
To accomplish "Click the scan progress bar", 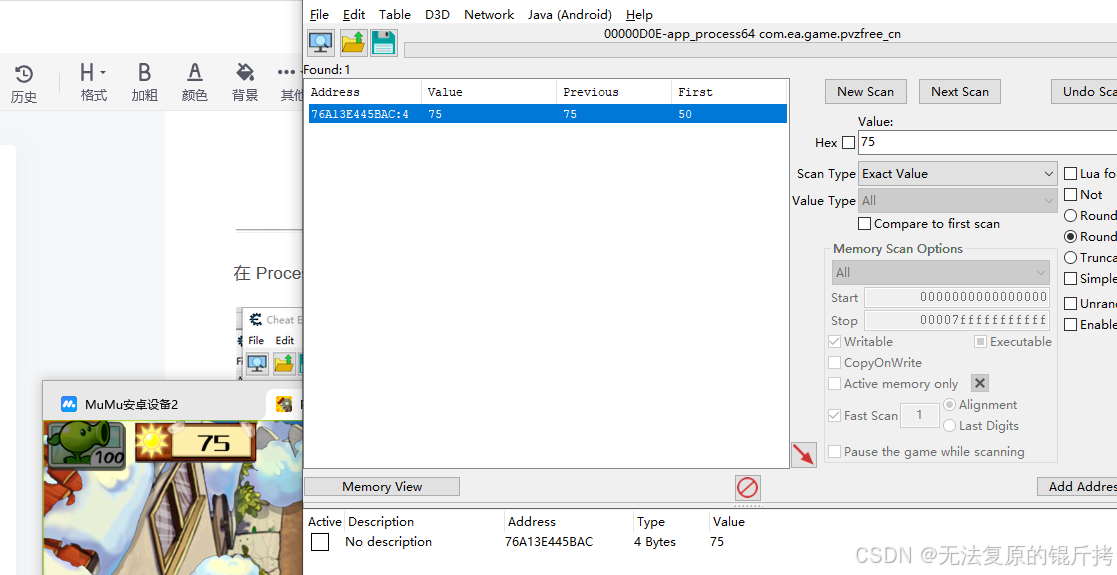I will 760,49.
